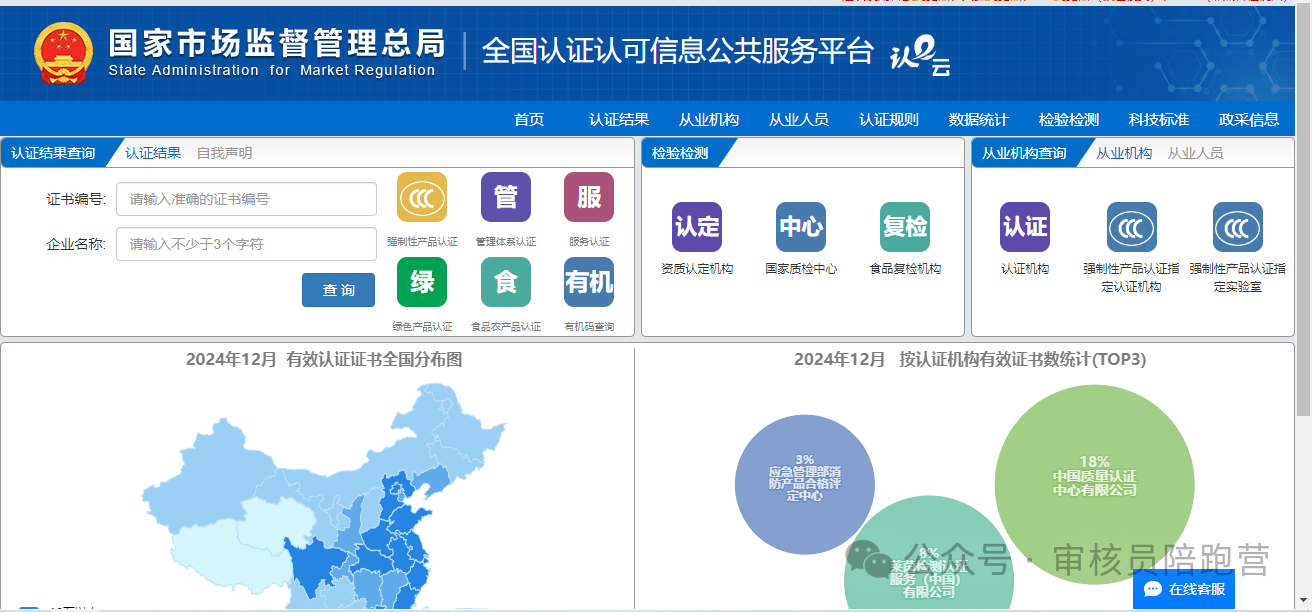Select the green 绿色产品认证 icon

point(422,283)
